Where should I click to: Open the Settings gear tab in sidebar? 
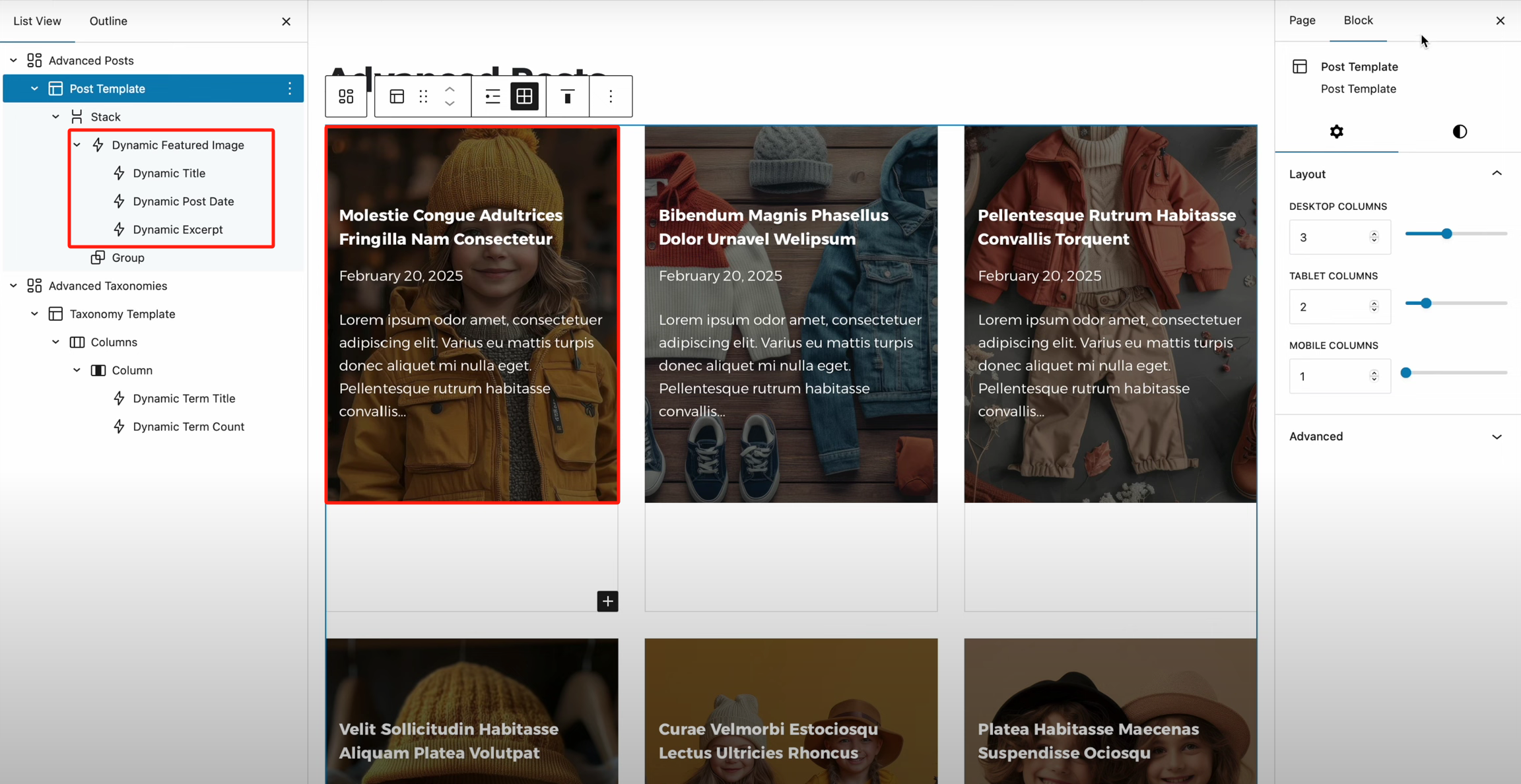(x=1336, y=131)
